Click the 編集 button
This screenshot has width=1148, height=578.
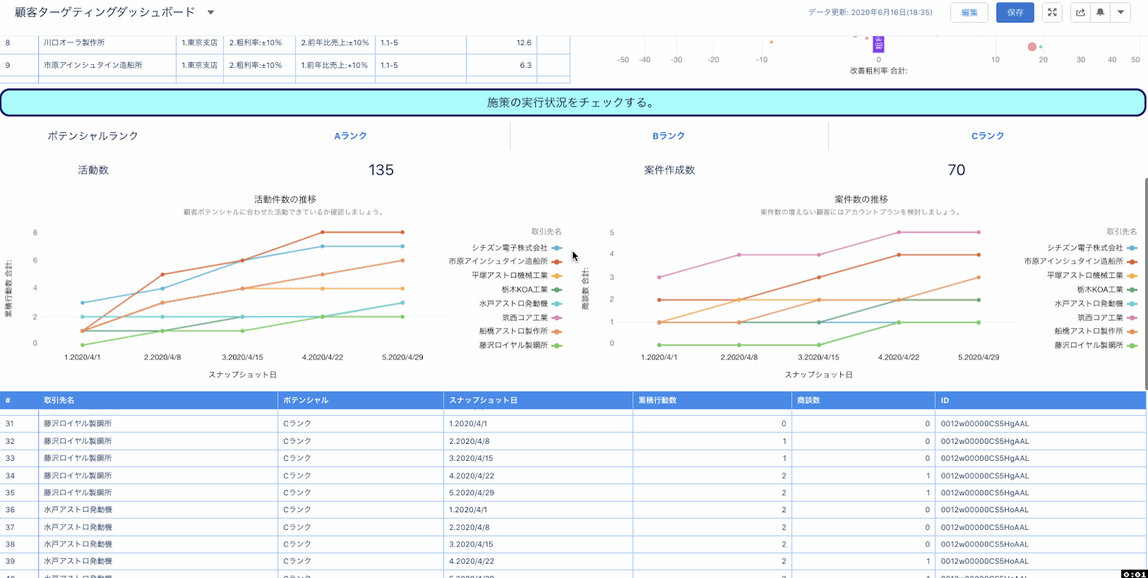(969, 12)
